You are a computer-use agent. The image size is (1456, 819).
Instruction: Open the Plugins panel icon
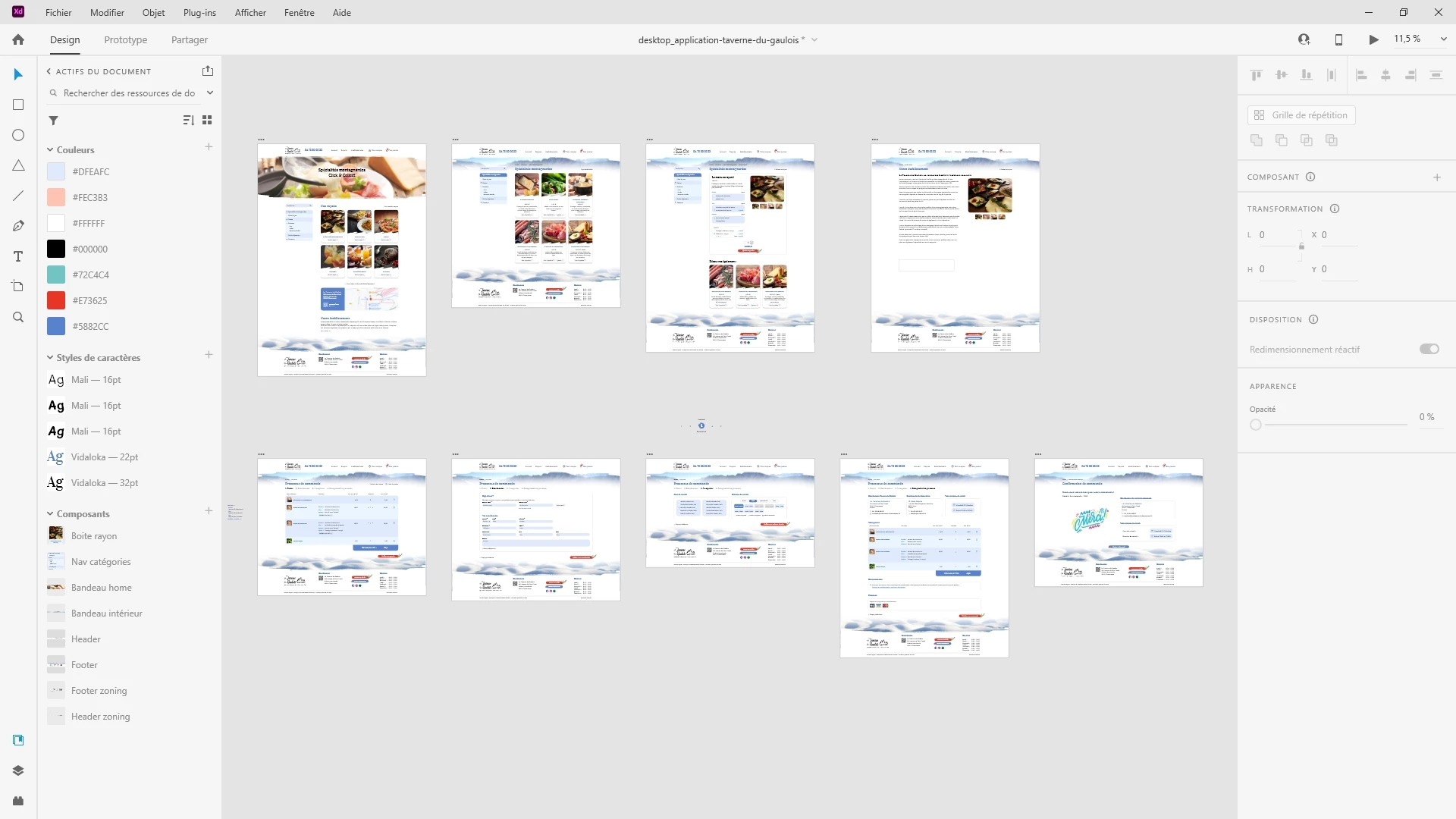(18, 801)
